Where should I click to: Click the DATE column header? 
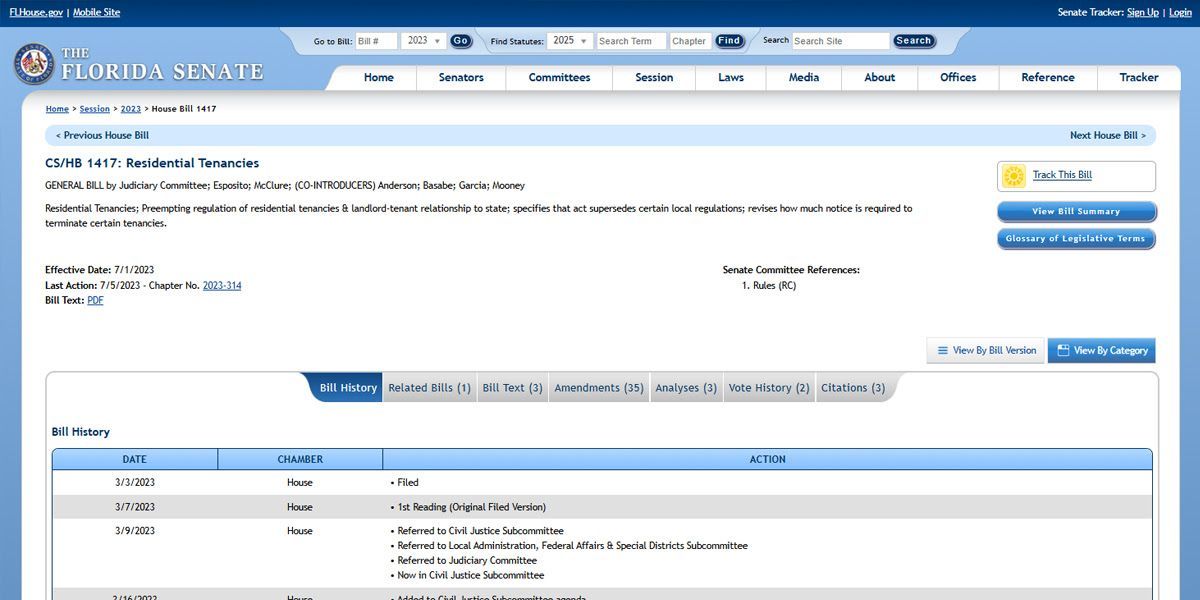pos(135,460)
